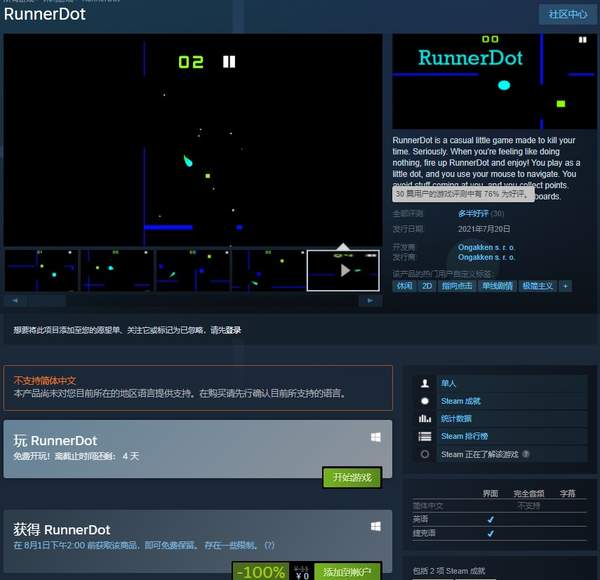Select the fourth screenshot thumbnail
The height and width of the screenshot is (580, 600).
click(269, 270)
